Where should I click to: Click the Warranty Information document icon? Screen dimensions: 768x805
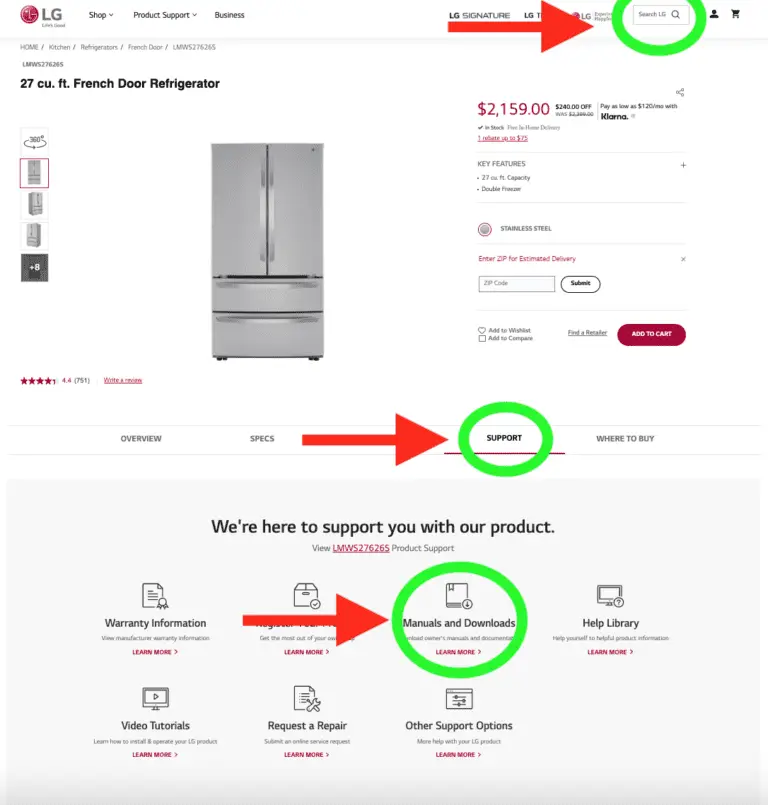[x=155, y=595]
